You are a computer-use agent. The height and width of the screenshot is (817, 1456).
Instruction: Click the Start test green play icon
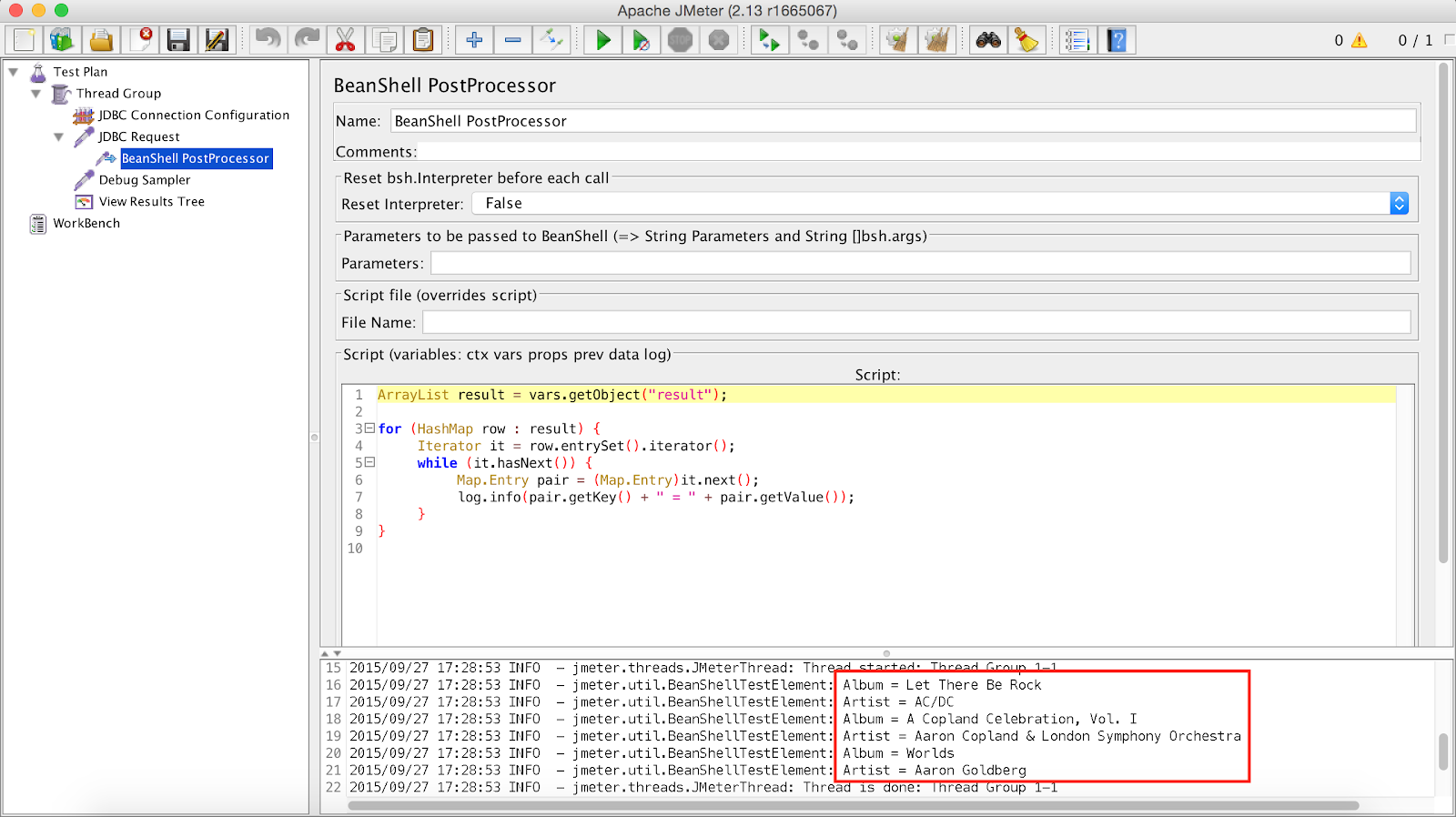pos(602,40)
